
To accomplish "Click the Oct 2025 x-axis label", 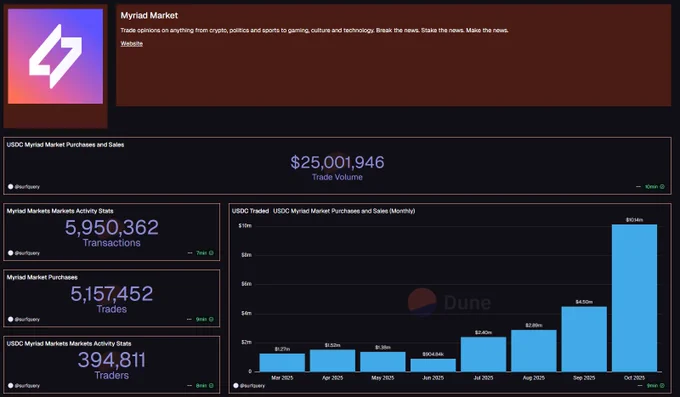I will [x=634, y=378].
